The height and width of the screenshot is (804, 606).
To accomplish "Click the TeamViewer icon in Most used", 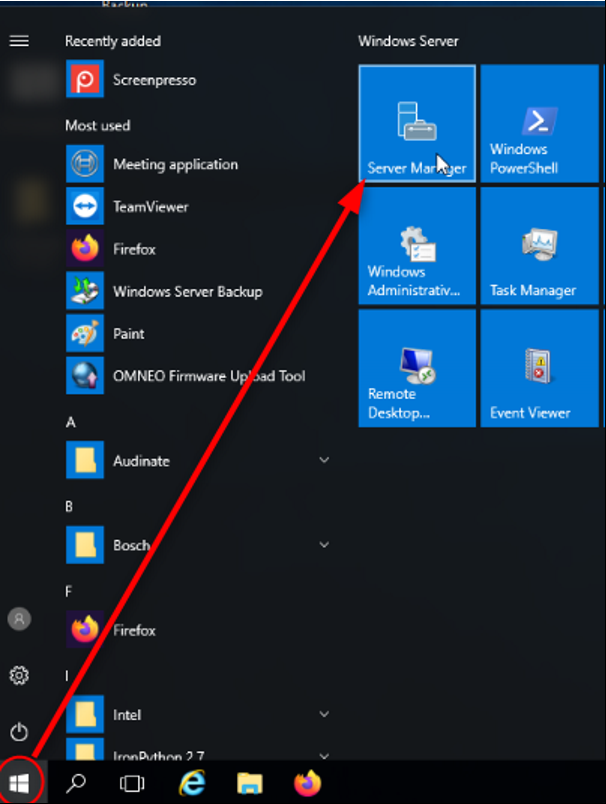I will (85, 206).
